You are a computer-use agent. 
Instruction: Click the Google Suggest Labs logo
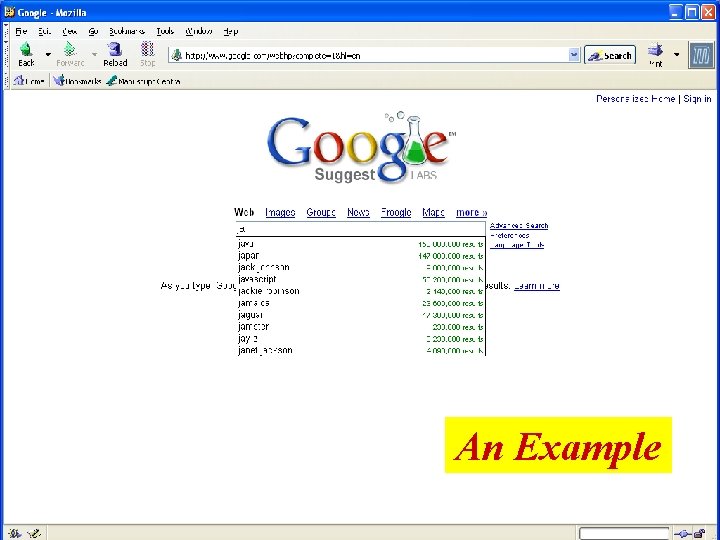[361, 147]
